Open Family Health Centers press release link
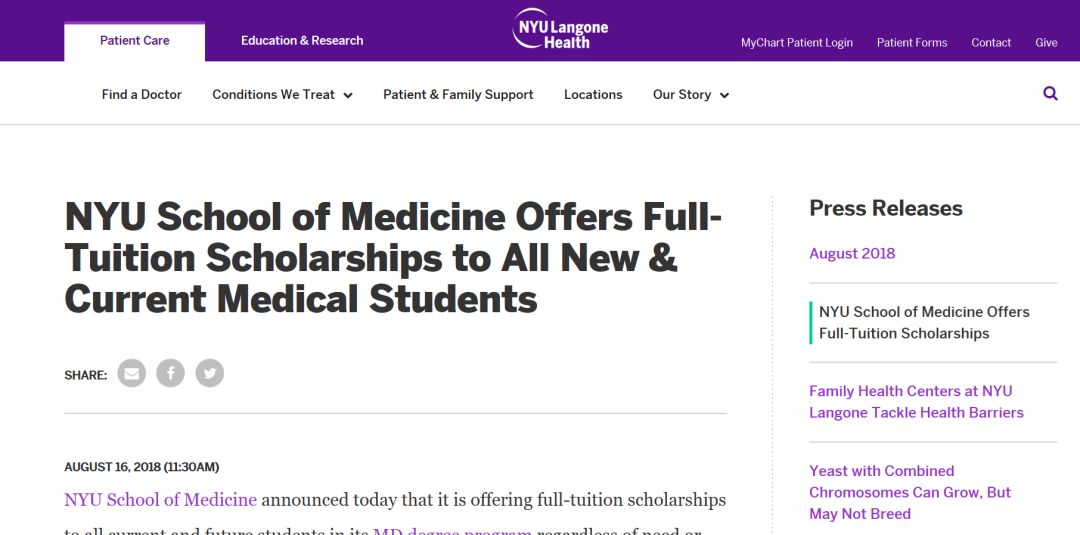This screenshot has width=1080, height=535. (916, 402)
